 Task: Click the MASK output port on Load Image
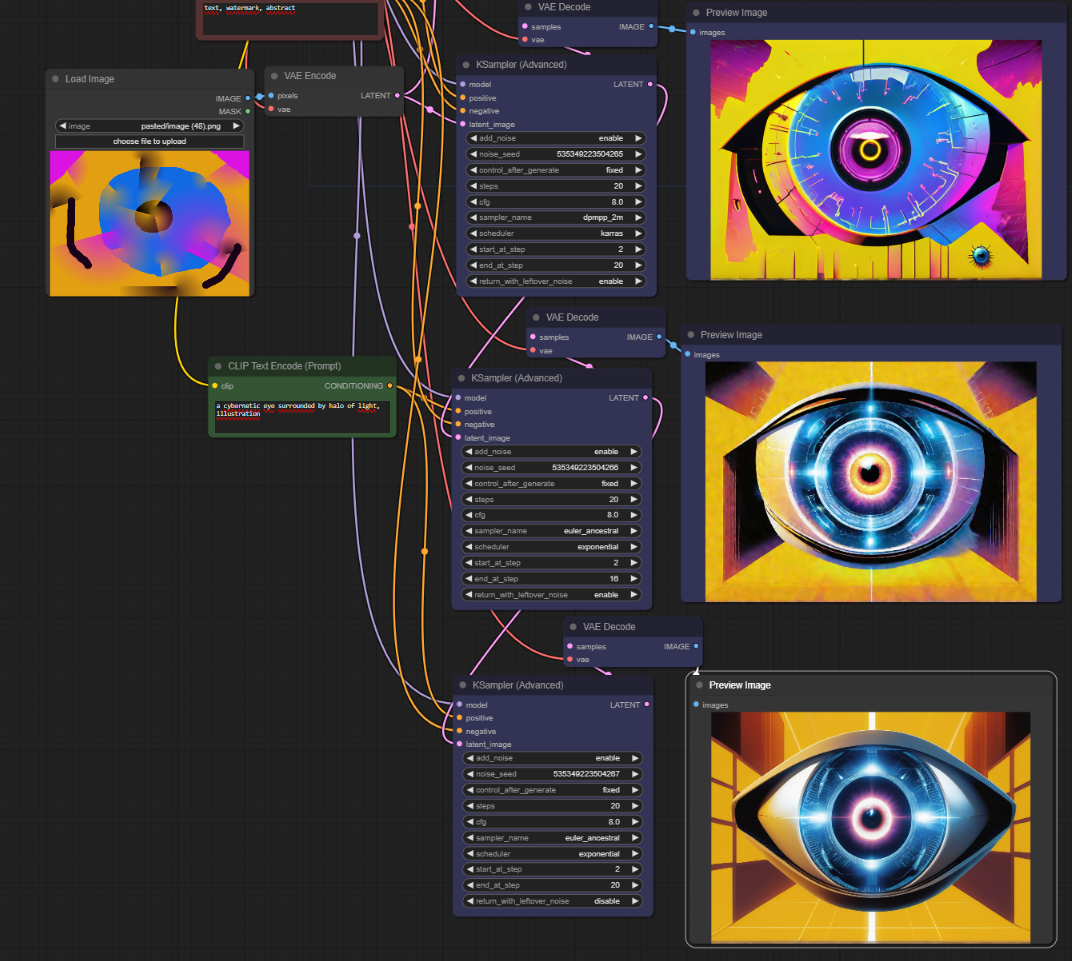click(x=247, y=111)
